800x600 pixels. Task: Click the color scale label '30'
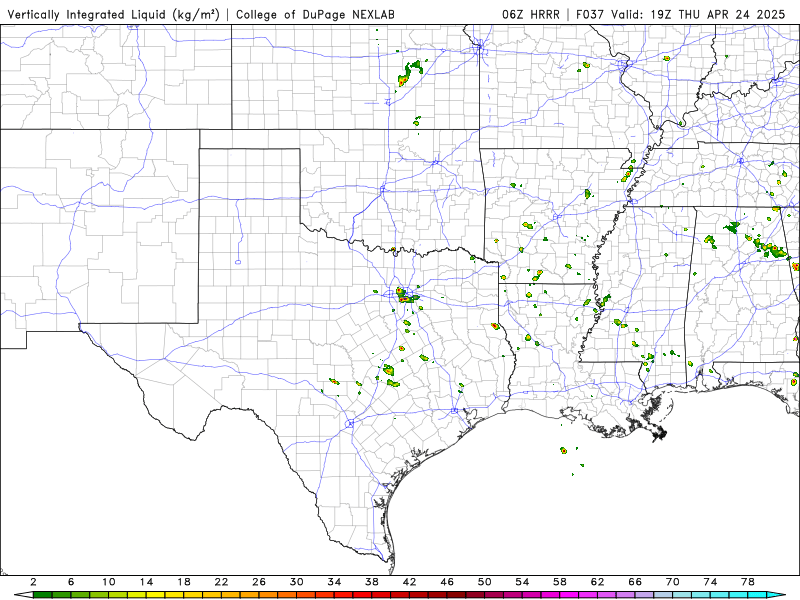coord(297,582)
